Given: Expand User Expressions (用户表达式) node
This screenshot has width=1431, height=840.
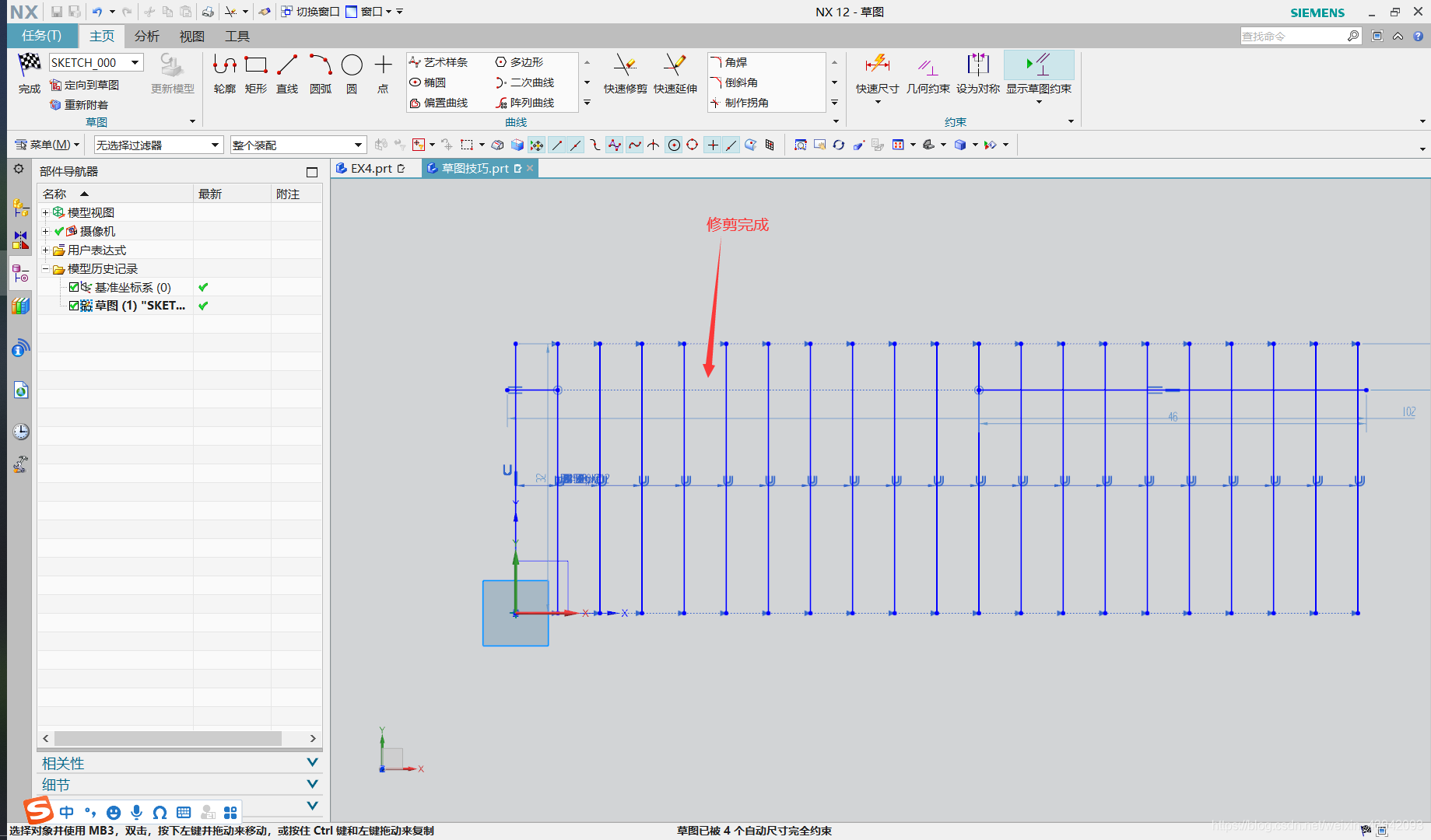Looking at the screenshot, I should pyautogui.click(x=45, y=250).
